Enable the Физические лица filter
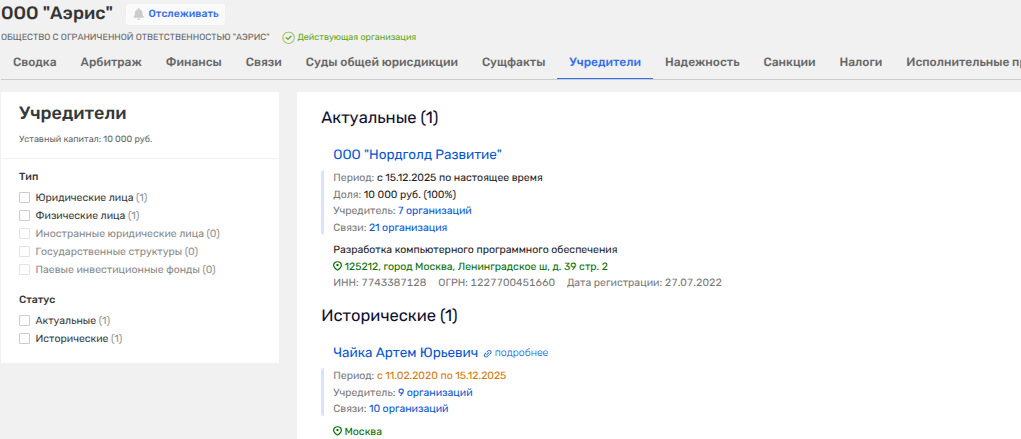 25,215
